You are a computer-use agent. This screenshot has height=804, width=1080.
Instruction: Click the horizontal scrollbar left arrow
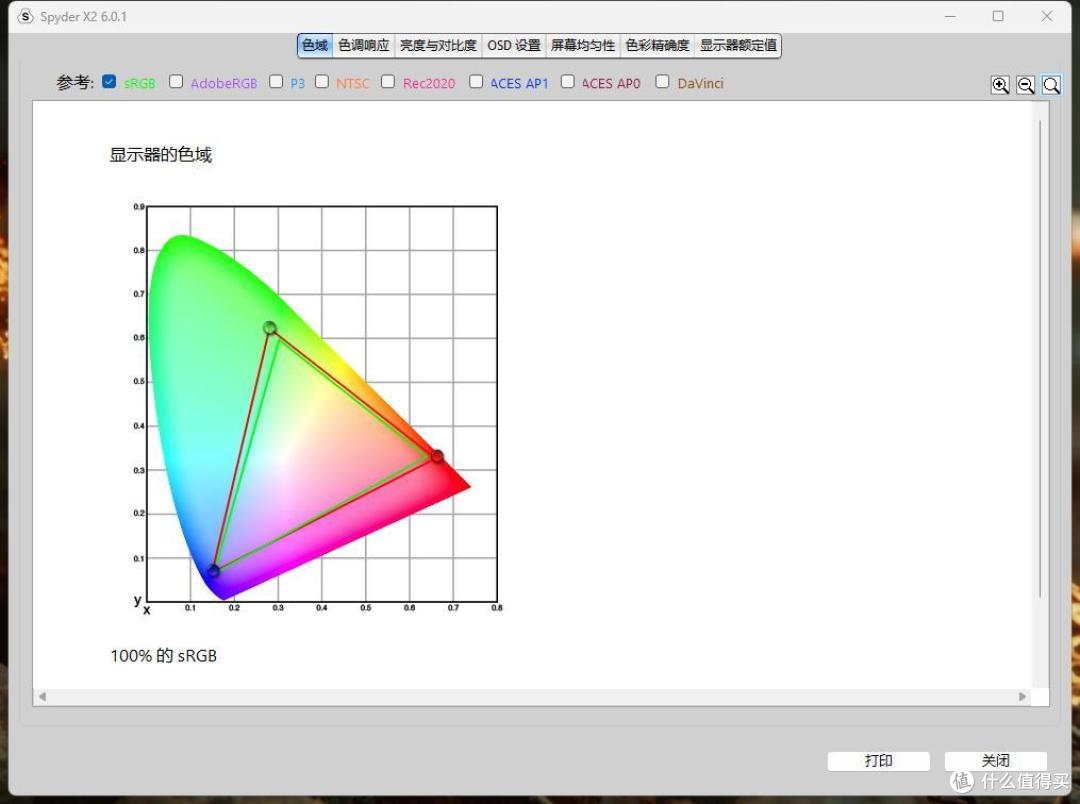pos(42,697)
